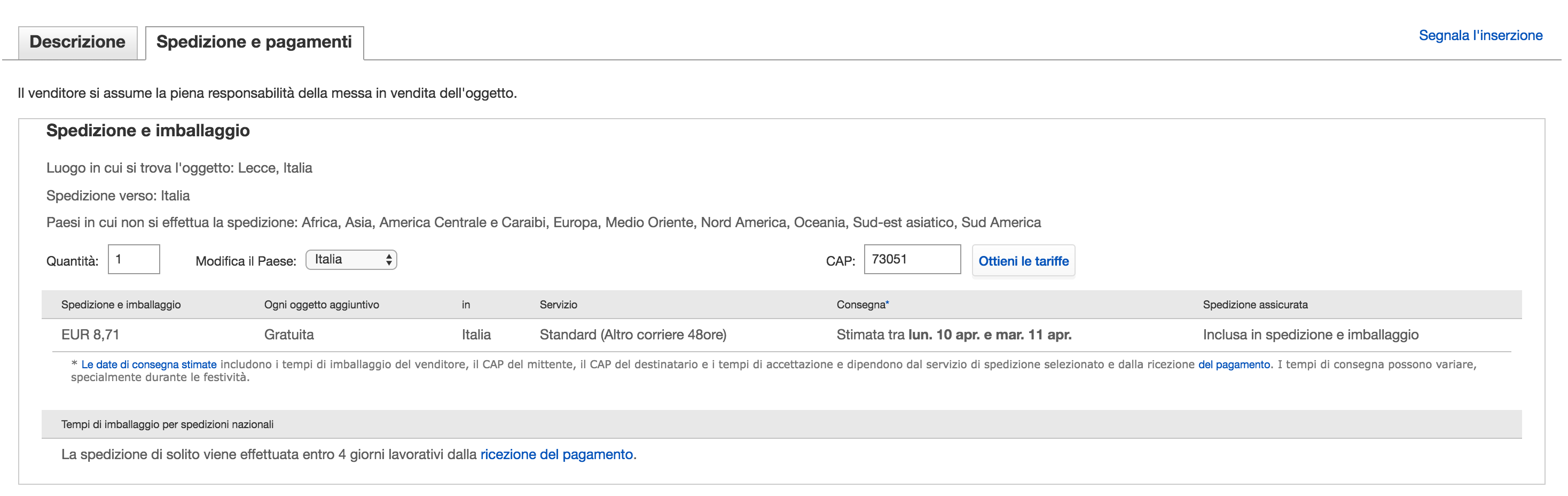
Task: Click the Servizio column header
Action: 558,305
